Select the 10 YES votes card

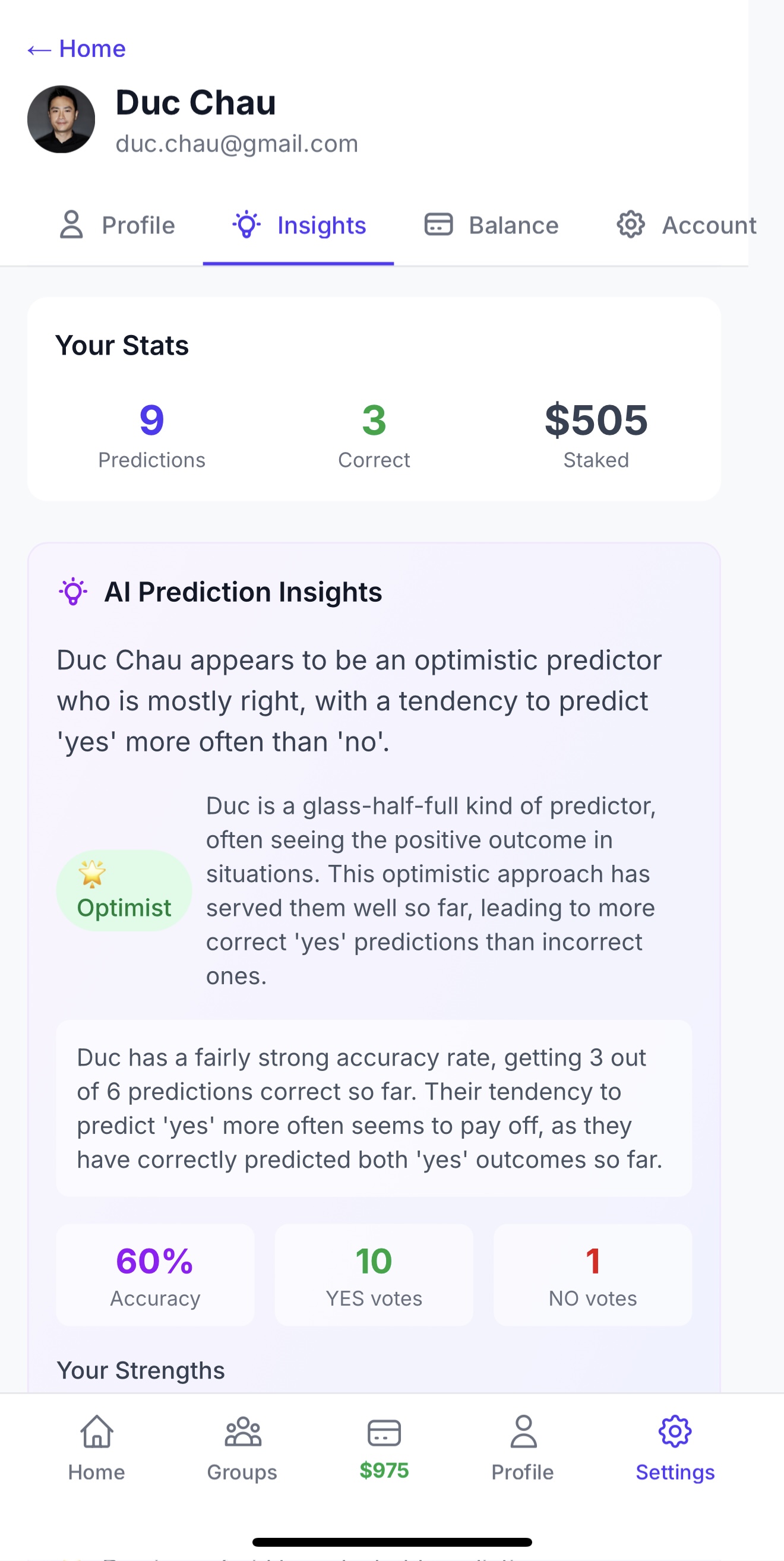pyautogui.click(x=374, y=1275)
